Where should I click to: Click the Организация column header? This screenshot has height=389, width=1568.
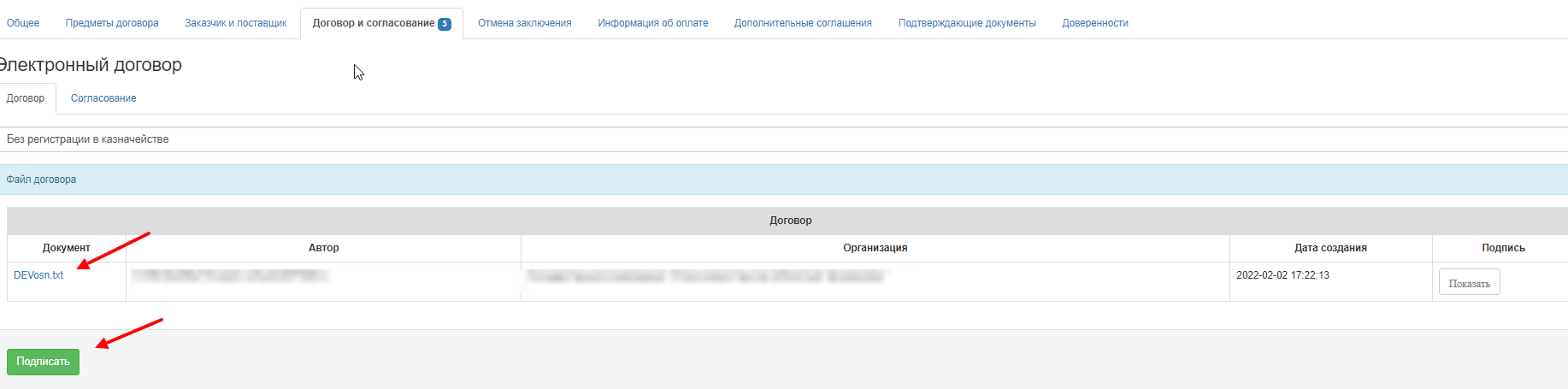tap(875, 248)
